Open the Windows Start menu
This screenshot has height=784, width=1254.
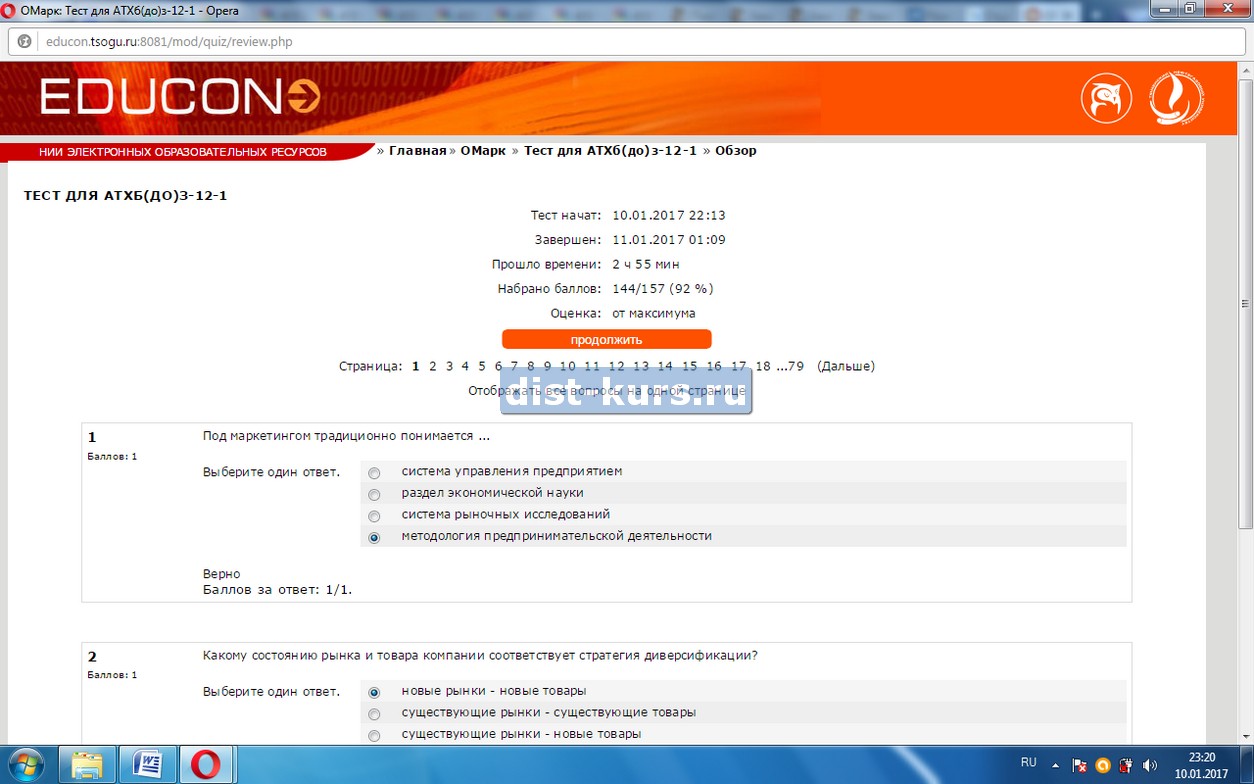25,765
